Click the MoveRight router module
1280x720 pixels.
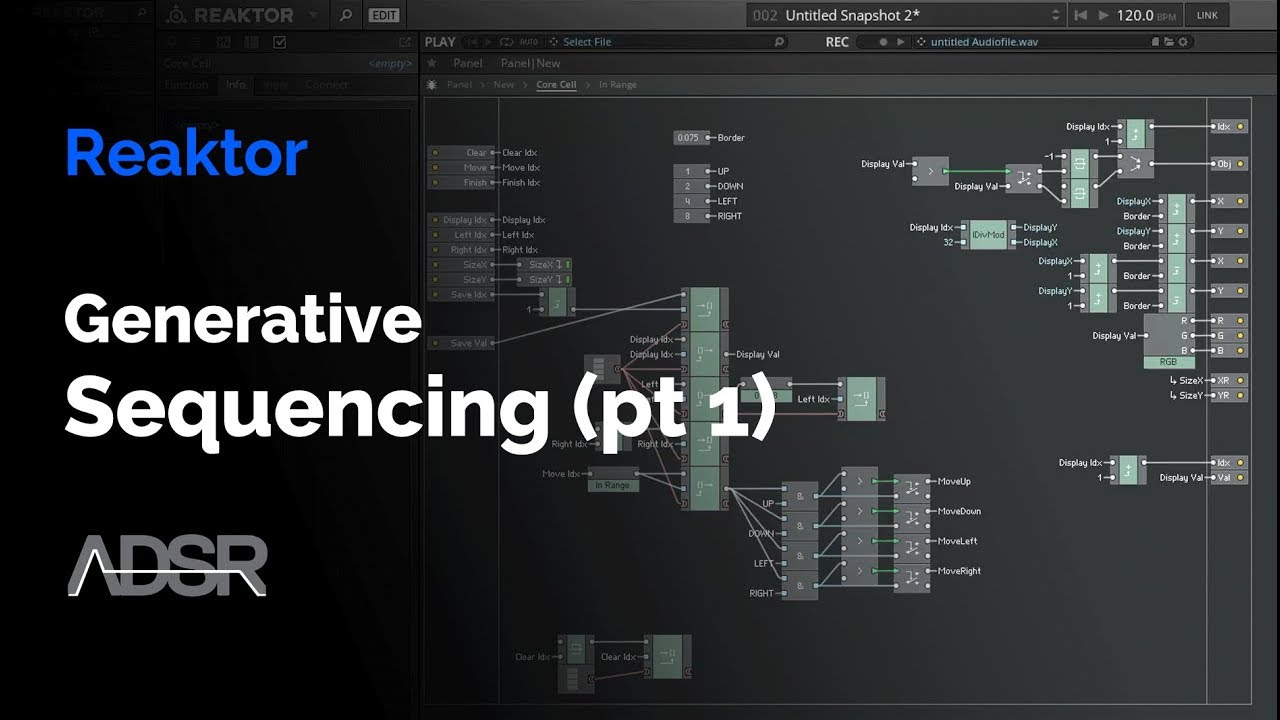point(911,578)
